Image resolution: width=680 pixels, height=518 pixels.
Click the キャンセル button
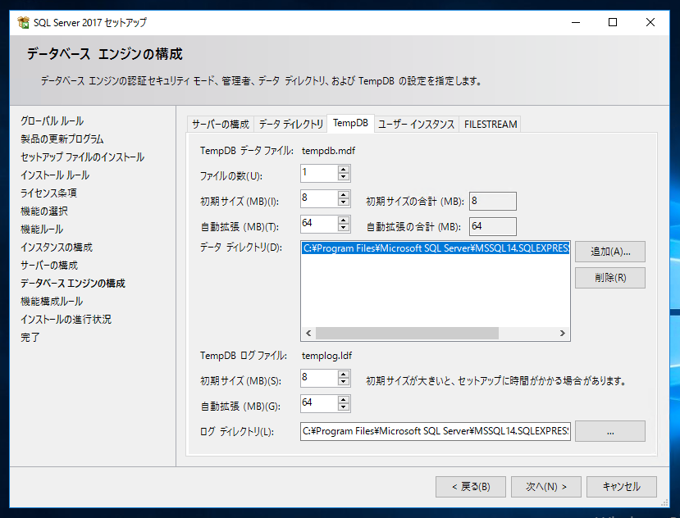pos(621,487)
